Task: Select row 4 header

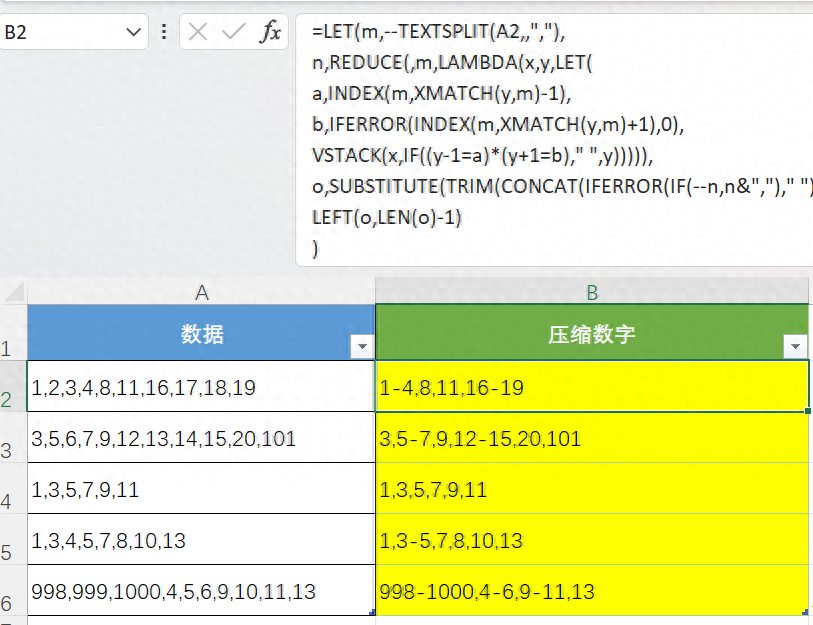Action: pos(13,488)
